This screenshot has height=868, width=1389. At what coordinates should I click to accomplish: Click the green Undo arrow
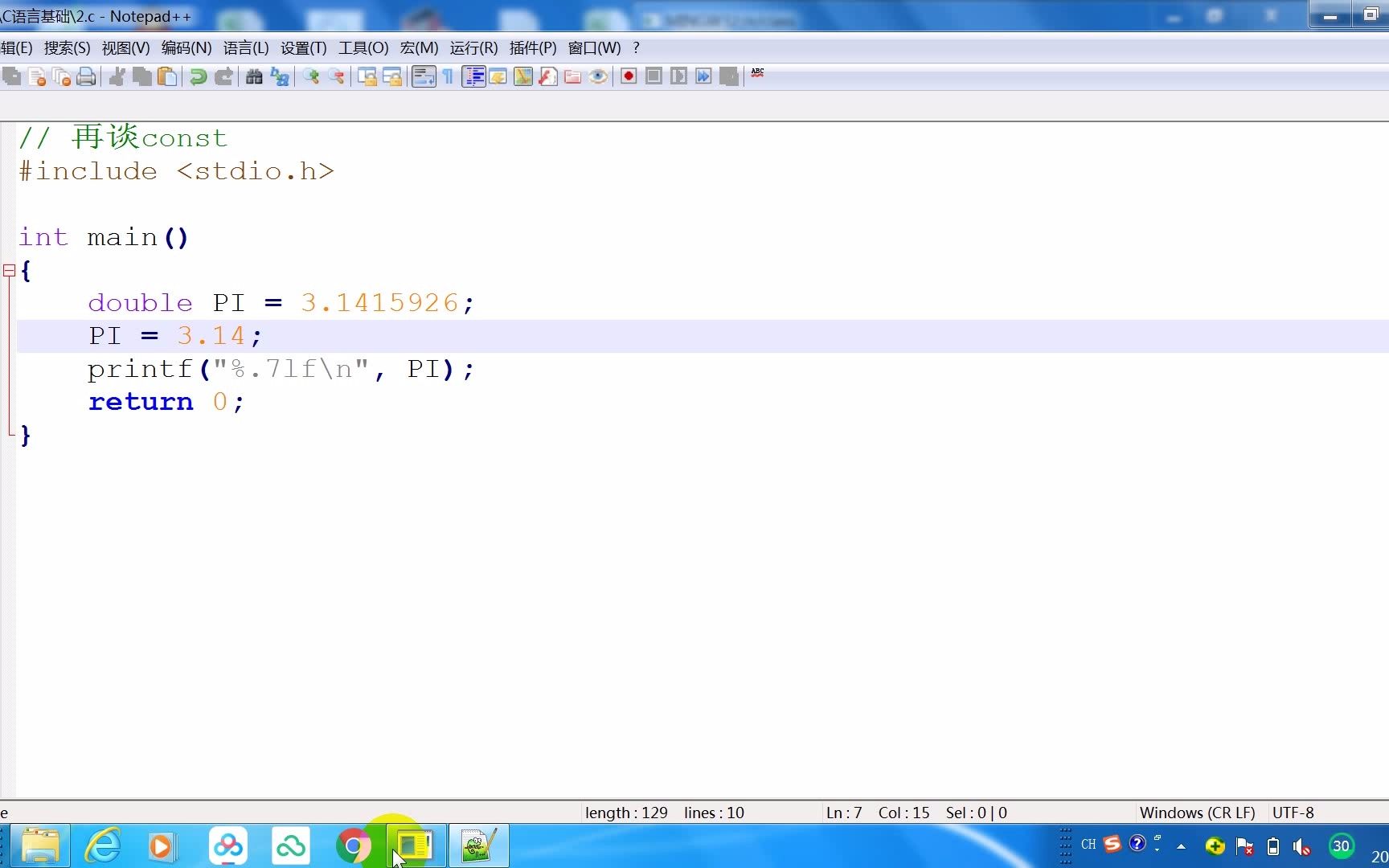tap(198, 76)
